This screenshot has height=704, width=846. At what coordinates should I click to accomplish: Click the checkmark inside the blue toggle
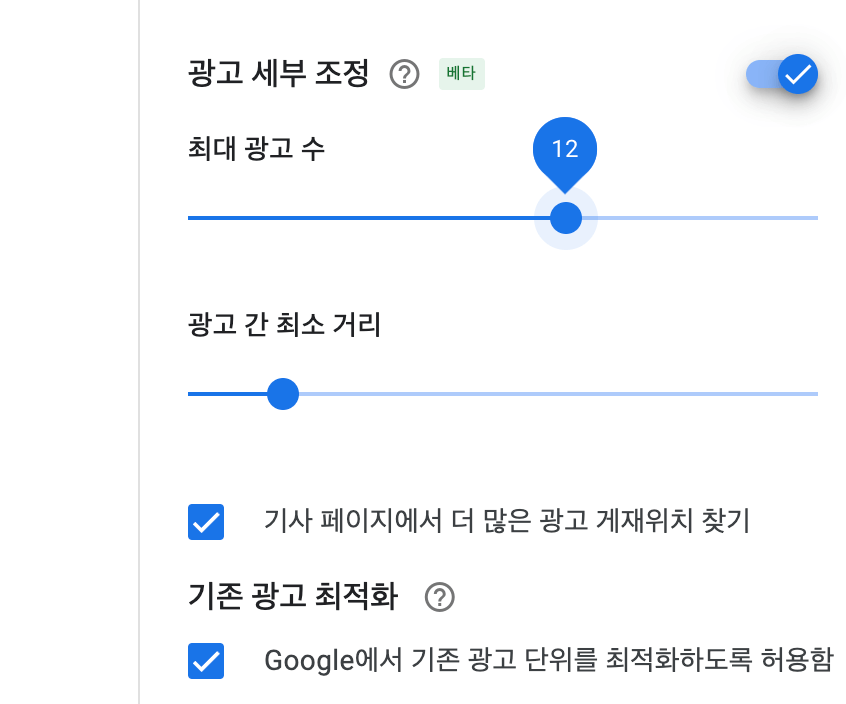[x=797, y=74]
